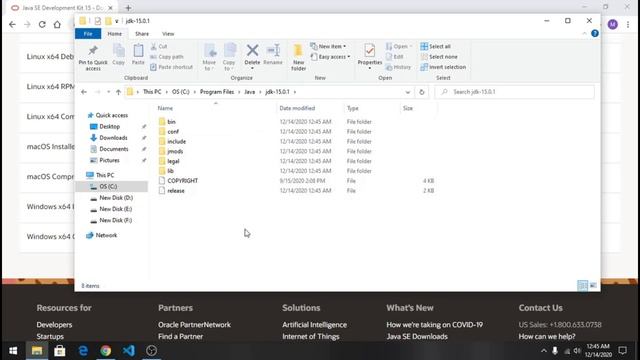Viewport: 640px width, 360px height.
Task: Click the Edit ribbon command
Action: point(395,57)
